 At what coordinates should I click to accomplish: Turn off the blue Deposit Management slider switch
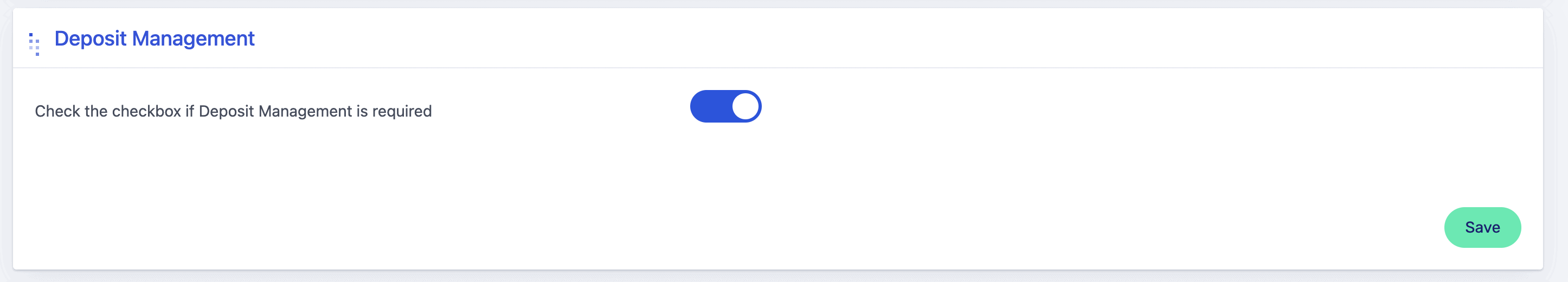coord(725,107)
